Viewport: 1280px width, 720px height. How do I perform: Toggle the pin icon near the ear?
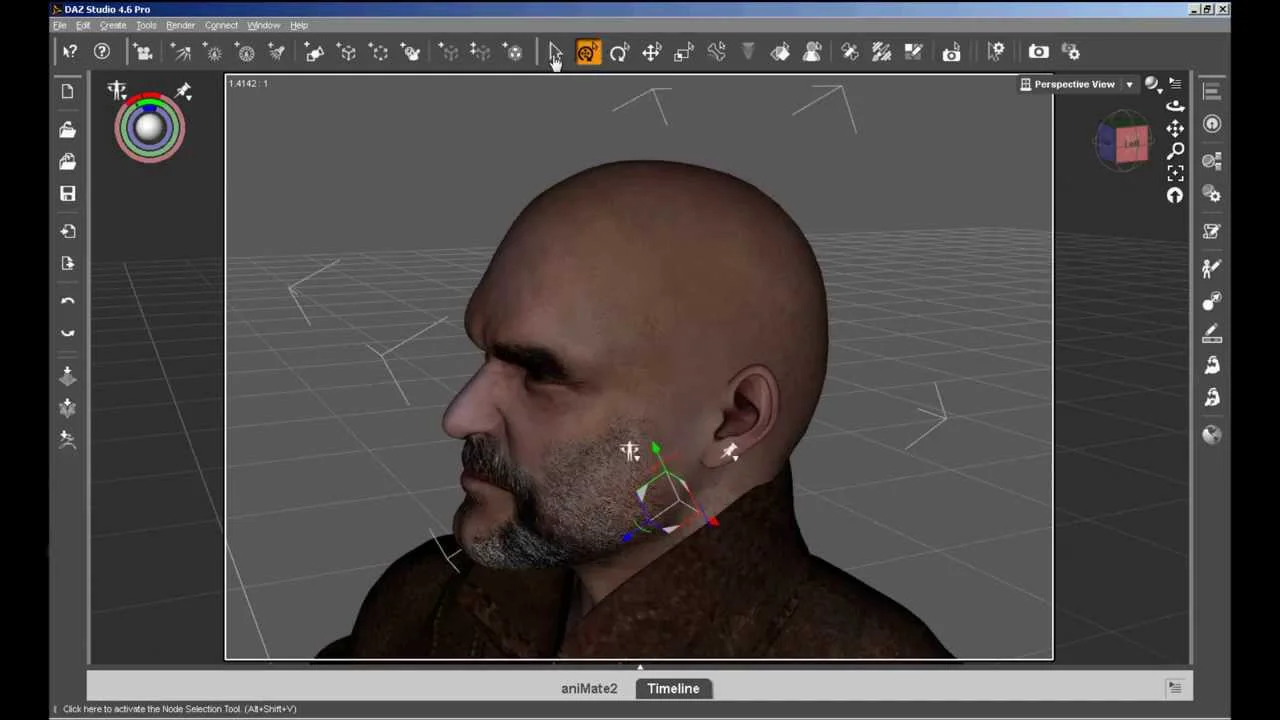(x=730, y=453)
